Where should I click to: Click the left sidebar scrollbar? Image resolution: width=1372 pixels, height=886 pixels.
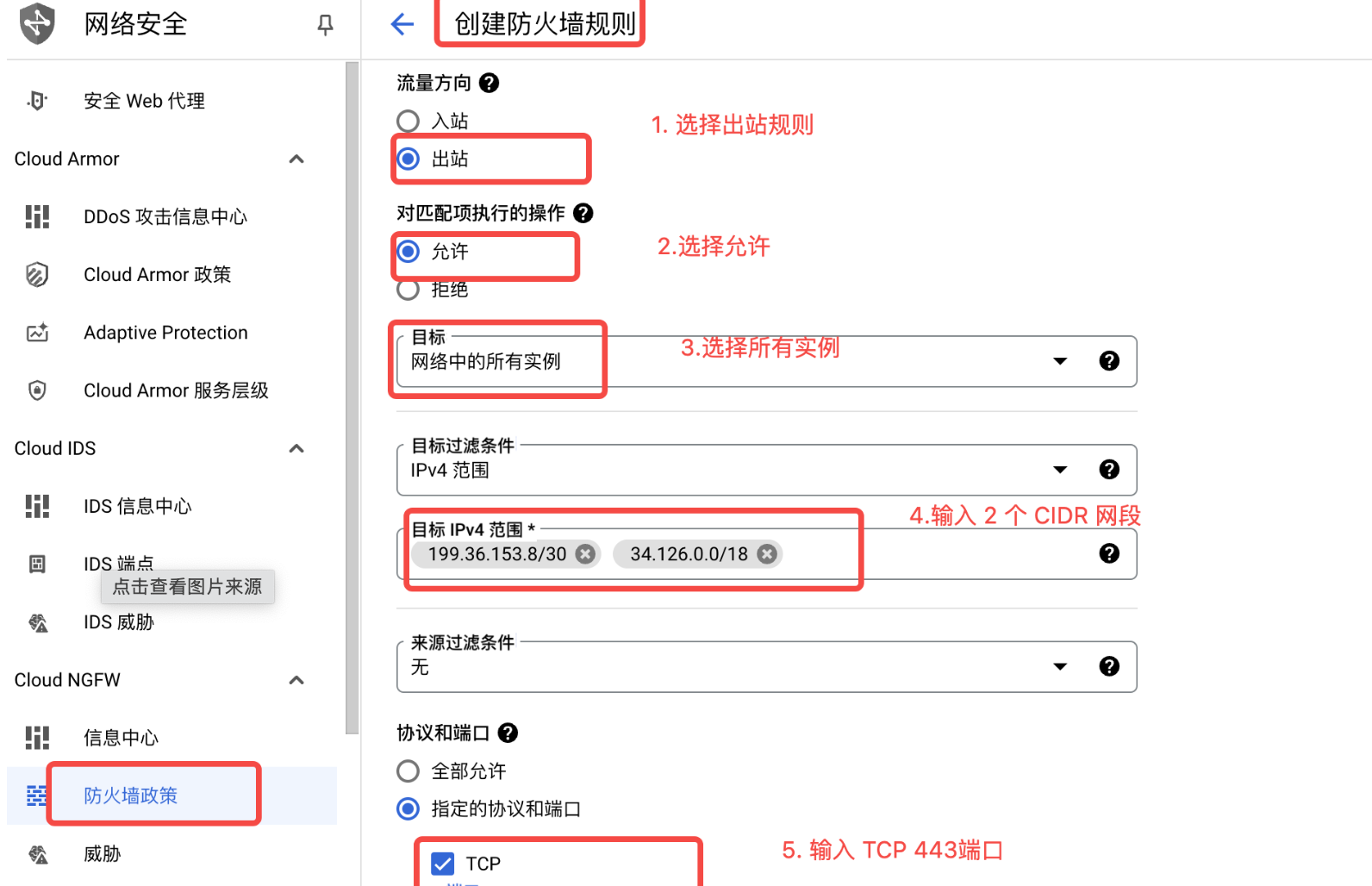click(352, 396)
